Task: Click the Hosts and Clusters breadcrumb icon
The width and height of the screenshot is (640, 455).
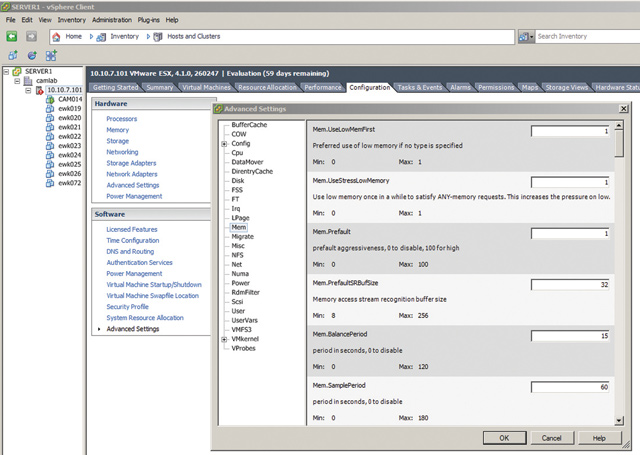Action: [x=158, y=37]
